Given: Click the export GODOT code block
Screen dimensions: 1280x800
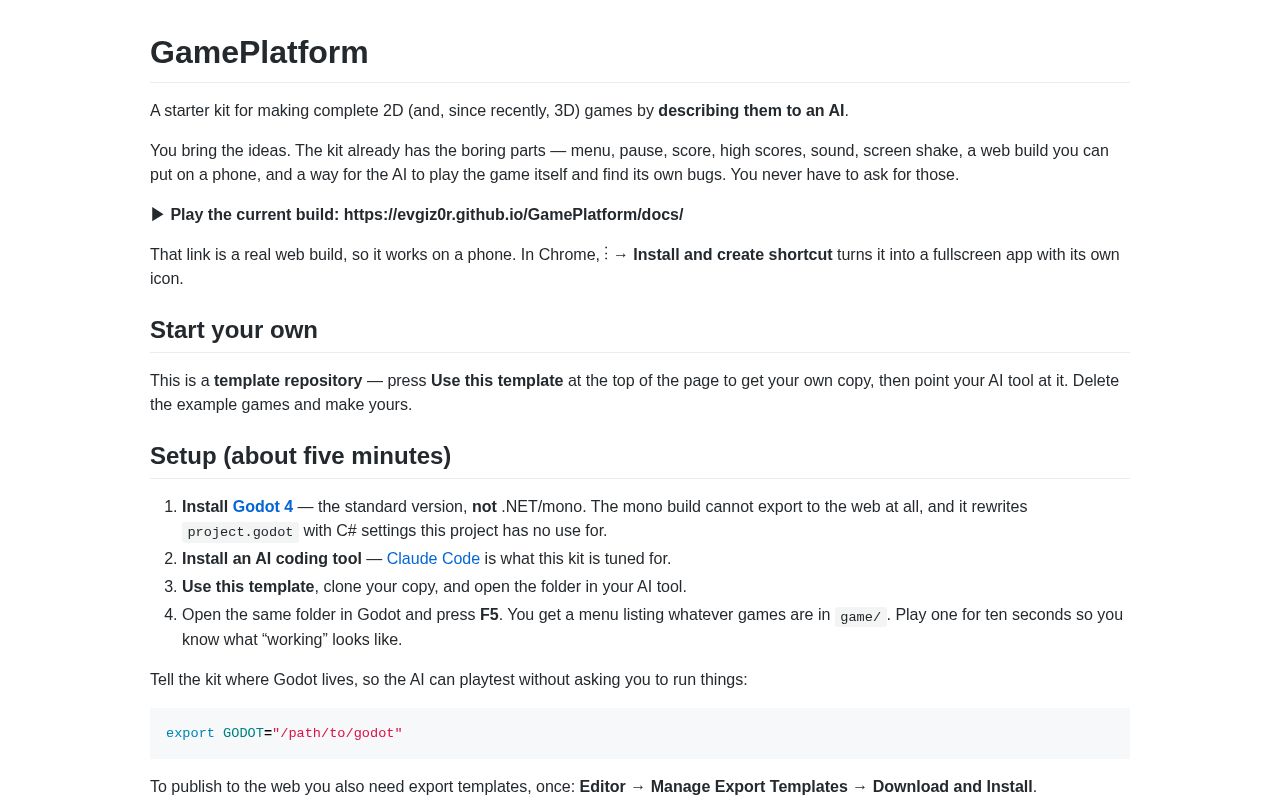Looking at the screenshot, I should coord(640,734).
